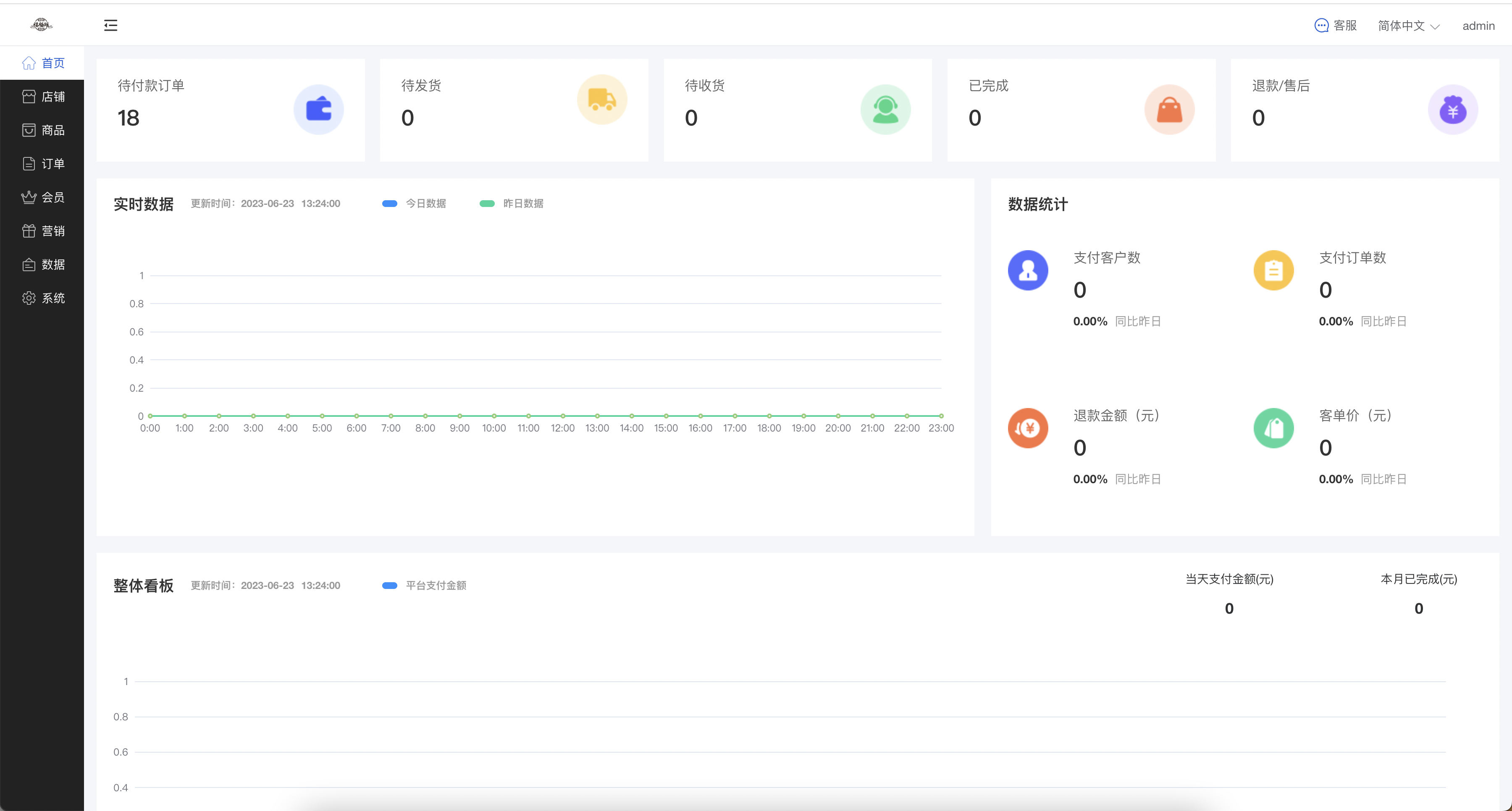The height and width of the screenshot is (811, 1512).
Task: Open 订单 menu in sidebar
Action: pos(42,164)
